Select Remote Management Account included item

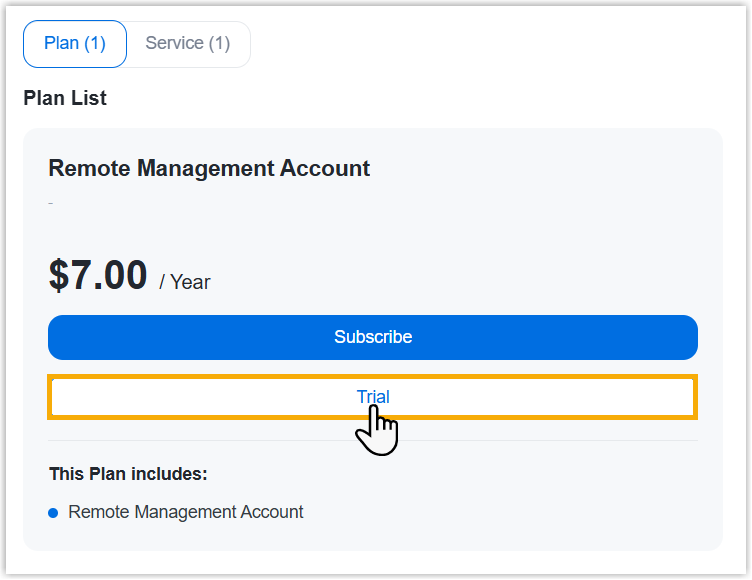(186, 512)
